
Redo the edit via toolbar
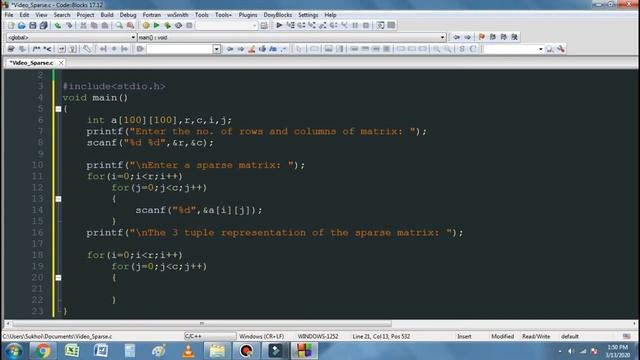(x=69, y=25)
